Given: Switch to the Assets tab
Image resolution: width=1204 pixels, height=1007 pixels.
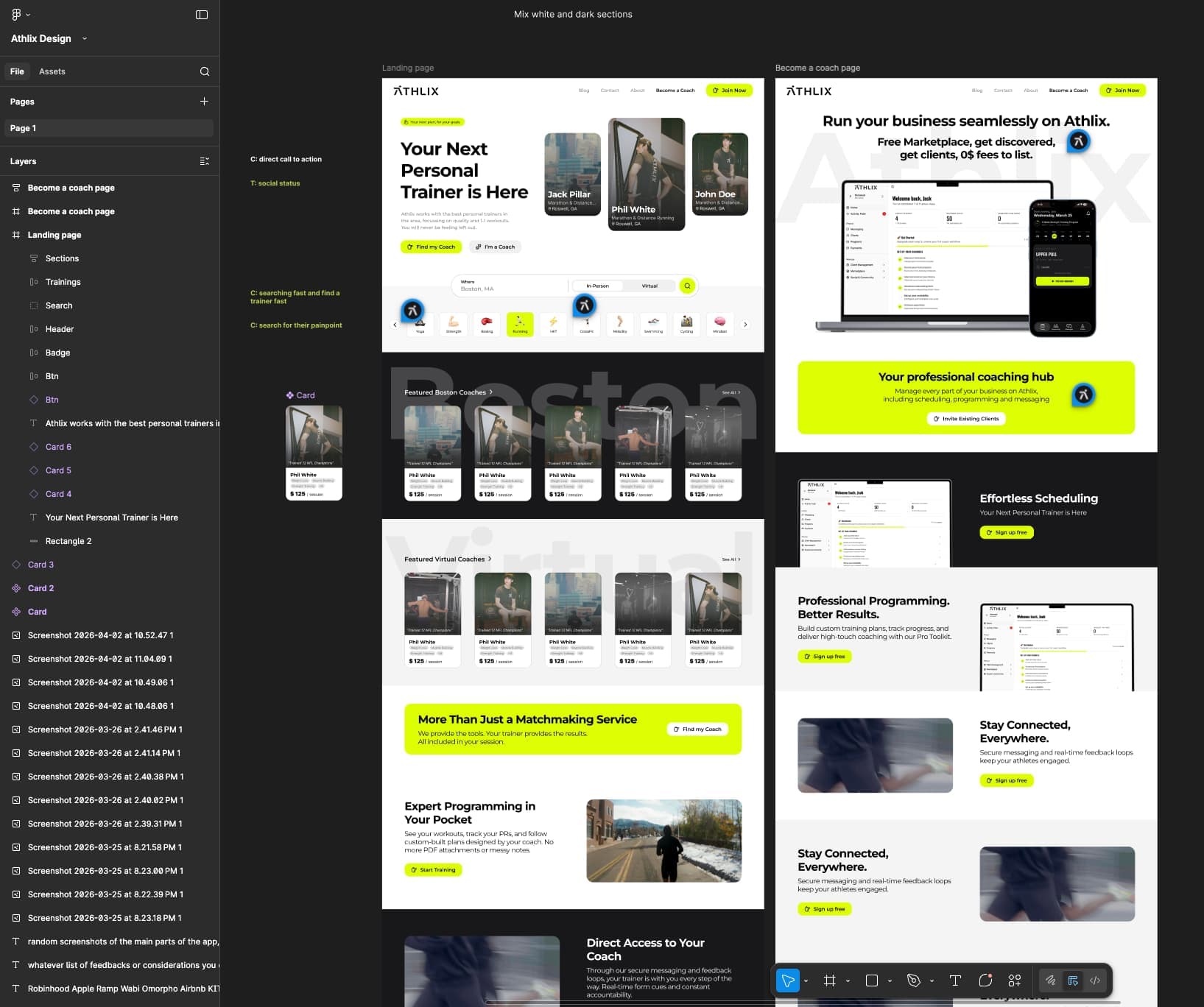Looking at the screenshot, I should coord(52,71).
